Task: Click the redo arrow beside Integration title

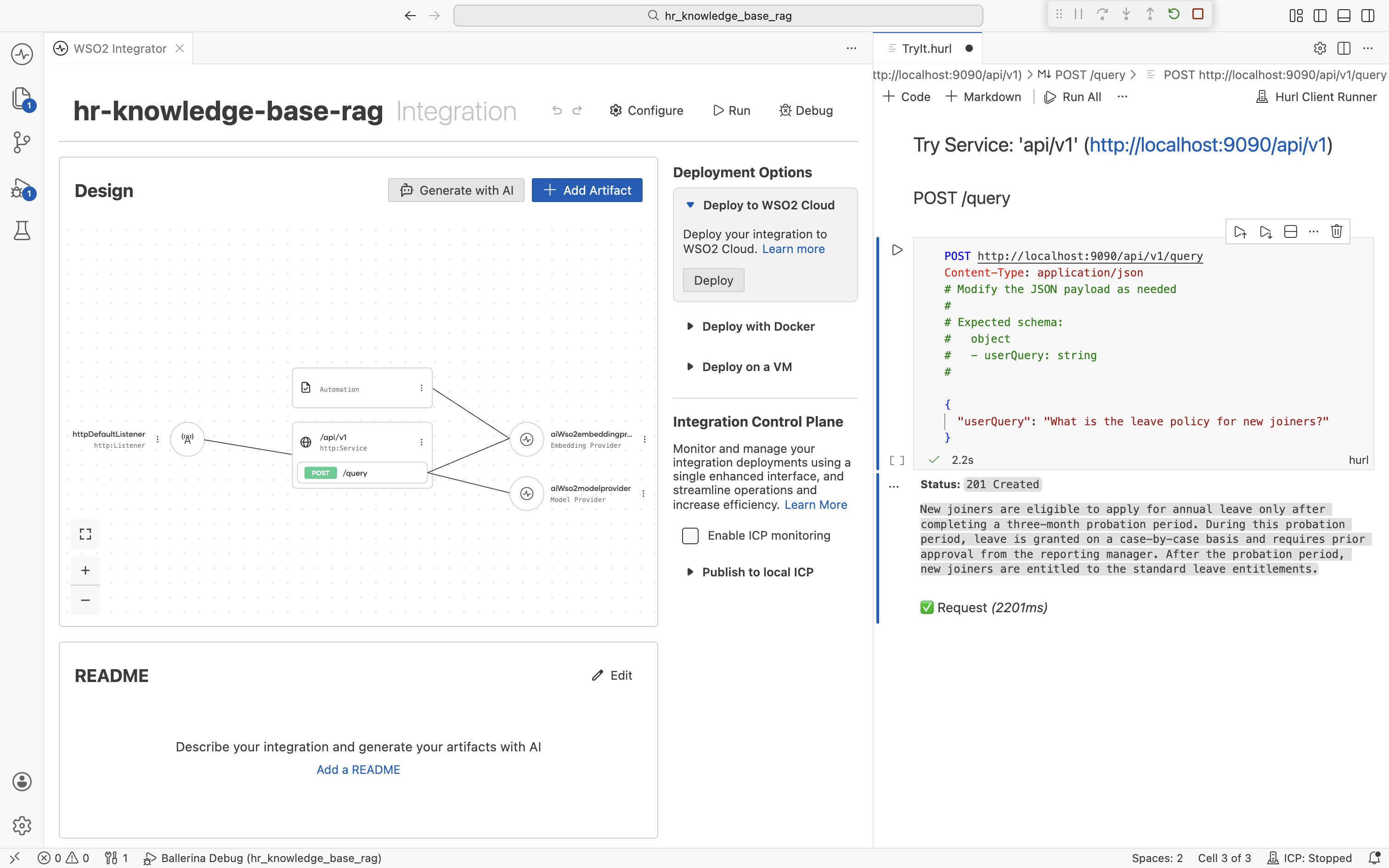Action: pos(577,110)
